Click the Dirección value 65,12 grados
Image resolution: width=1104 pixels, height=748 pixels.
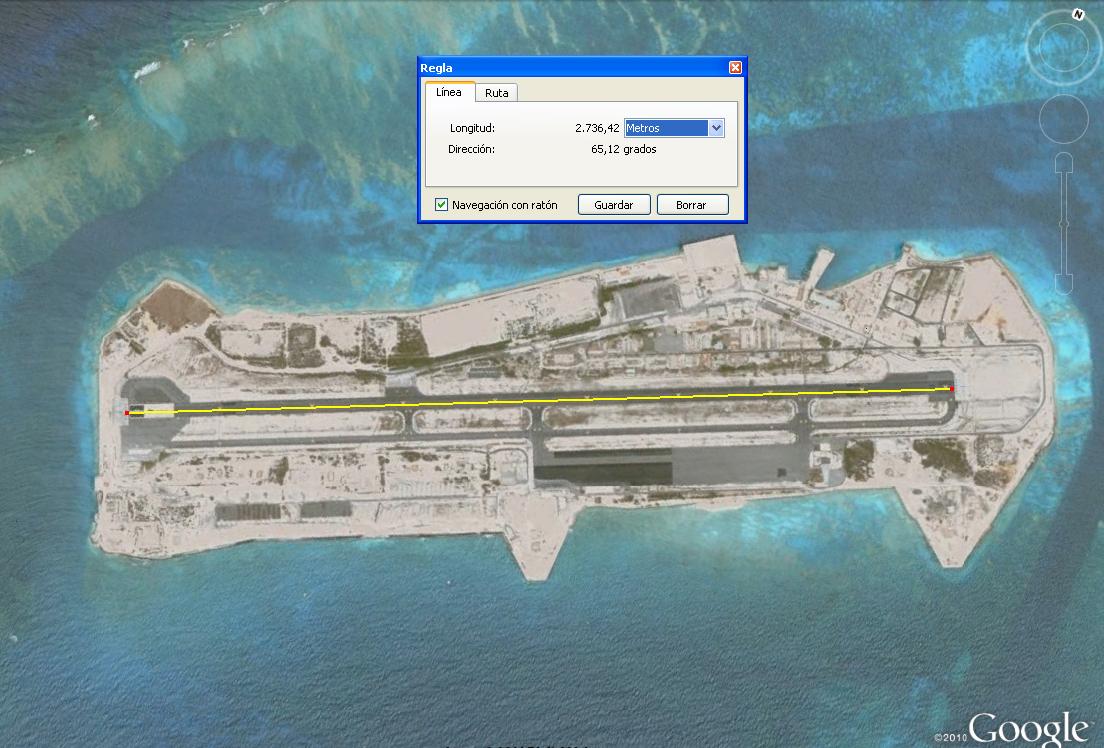(624, 149)
